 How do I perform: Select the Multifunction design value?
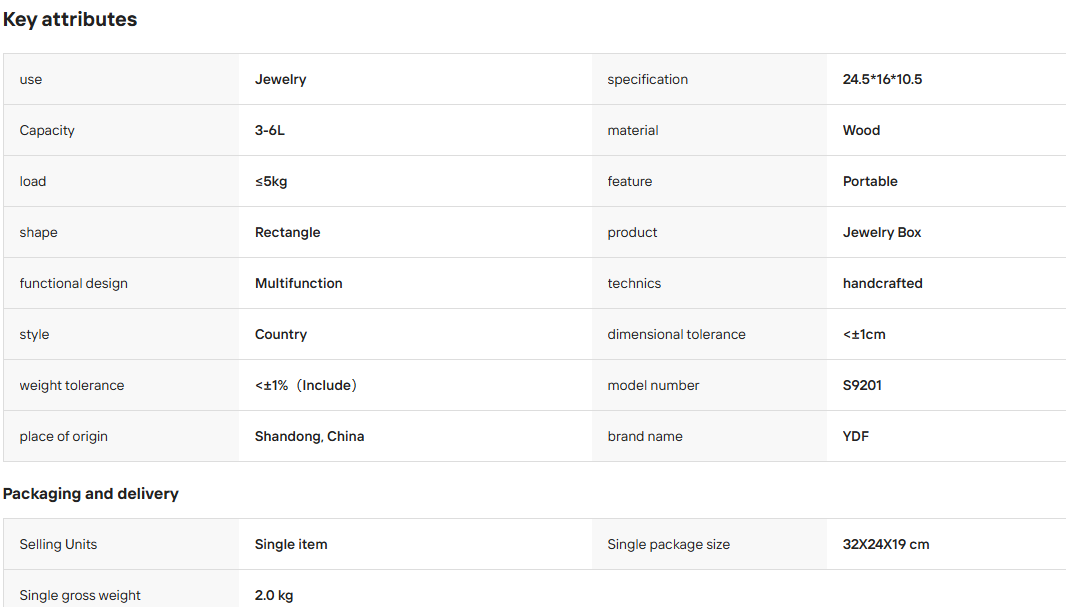(x=298, y=283)
